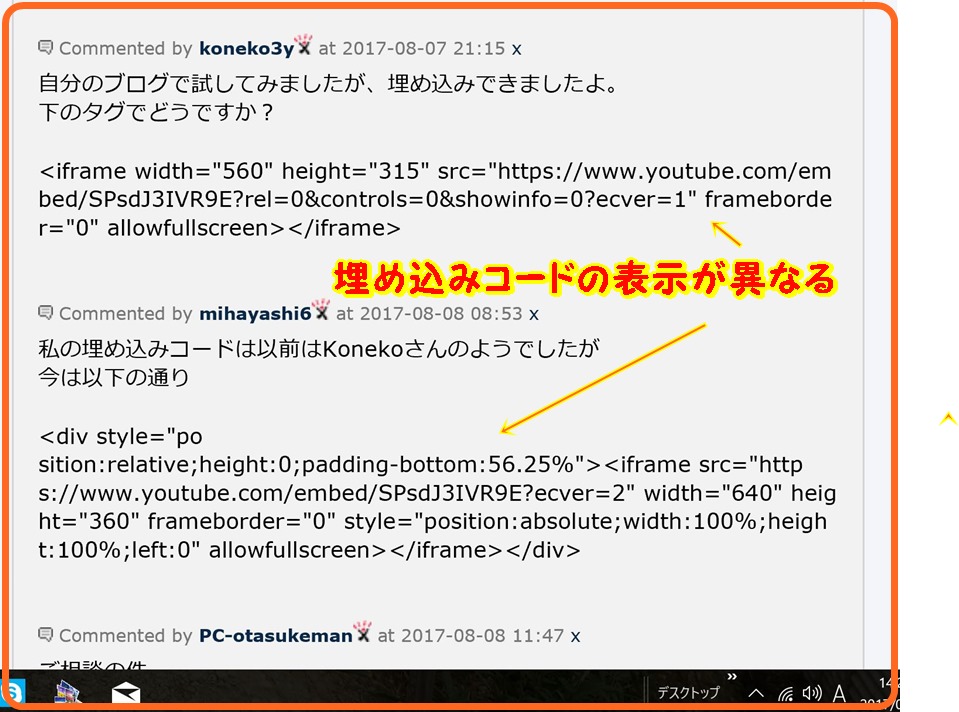Click the line starting 'ht="360" frameborder'
Viewport: 959px width, 712px height.
coord(432,522)
